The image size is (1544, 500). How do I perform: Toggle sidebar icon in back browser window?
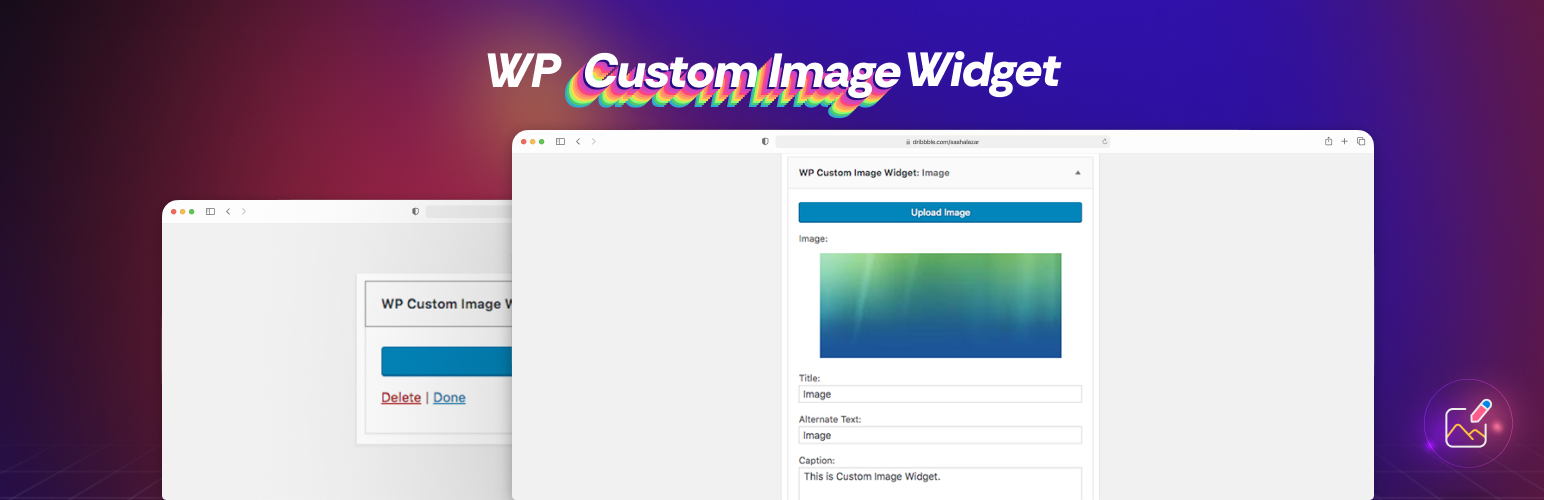pos(210,211)
